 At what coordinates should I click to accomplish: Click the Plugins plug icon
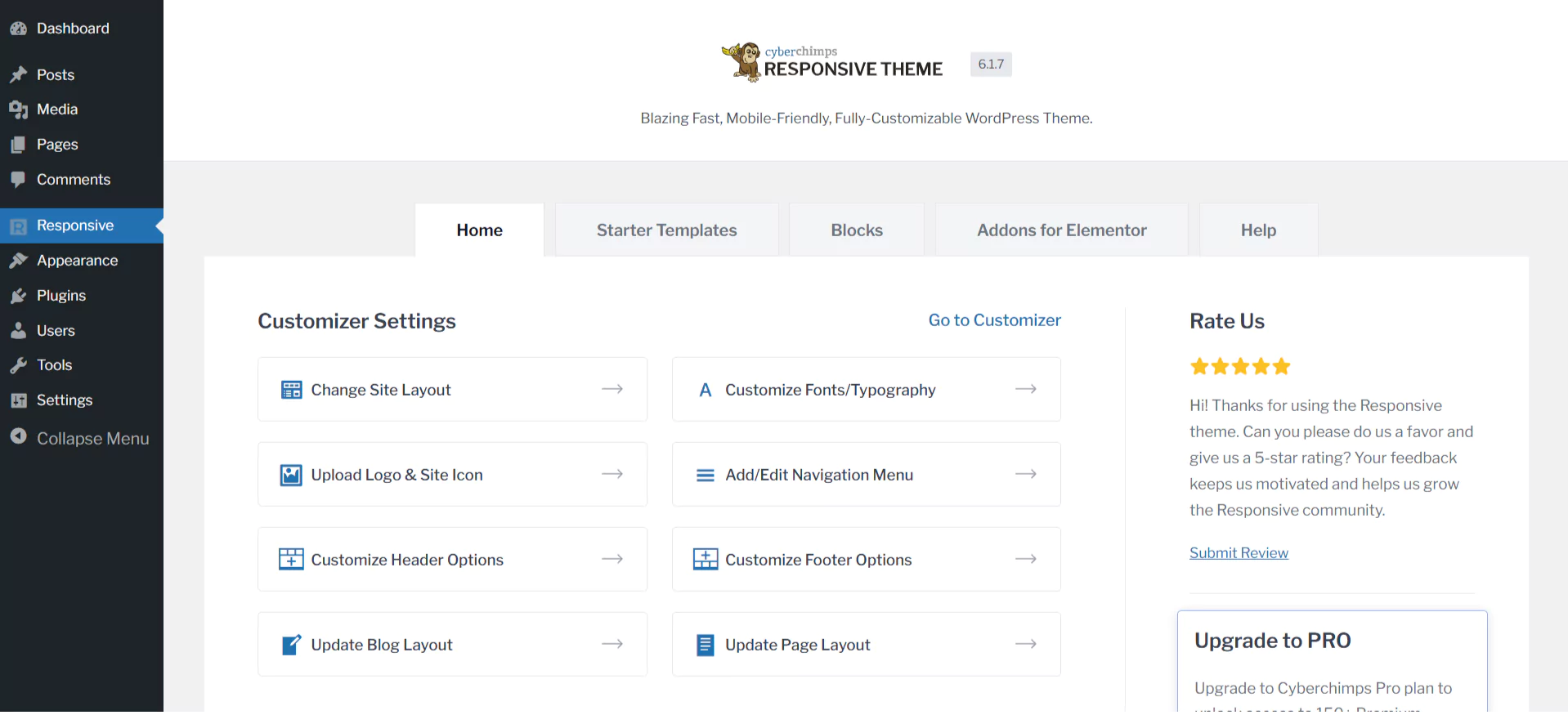(19, 296)
